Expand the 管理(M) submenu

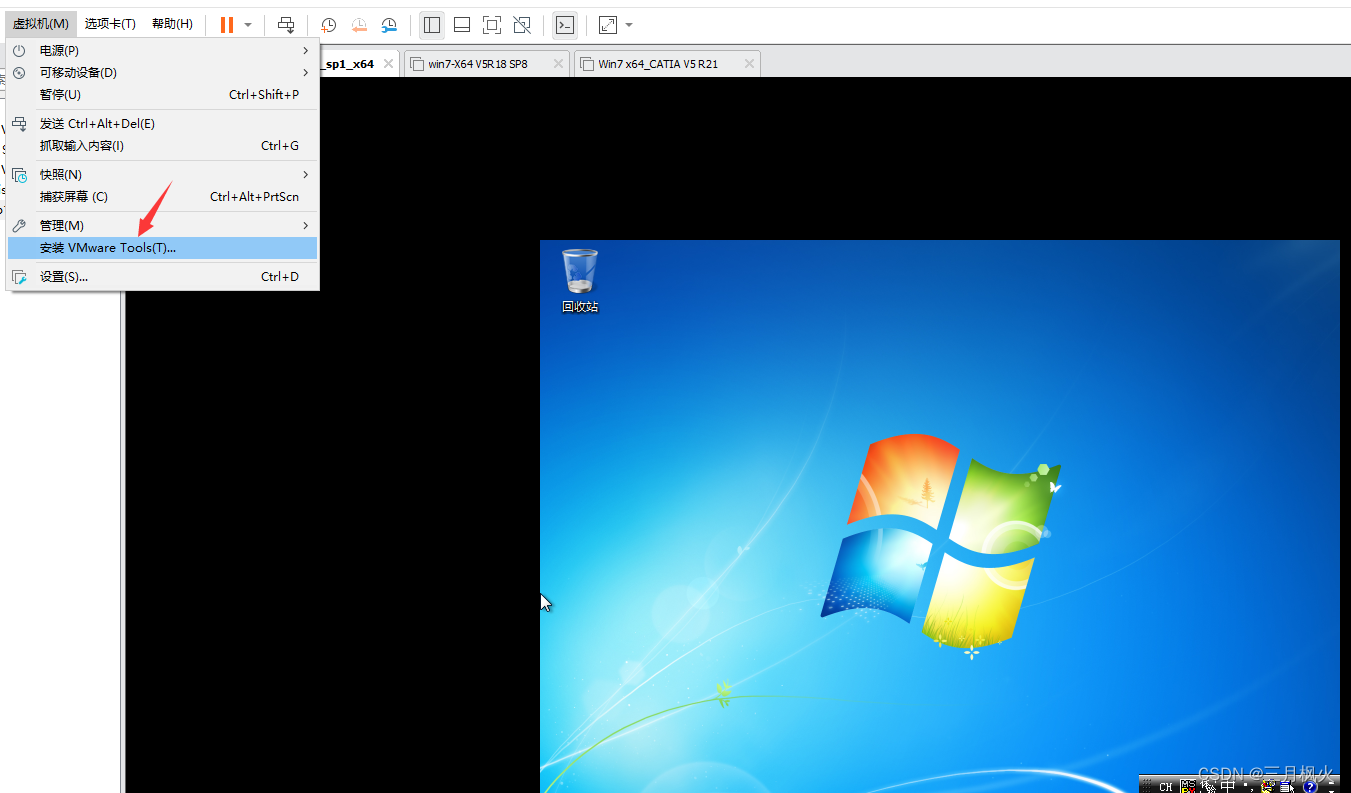pos(162,225)
